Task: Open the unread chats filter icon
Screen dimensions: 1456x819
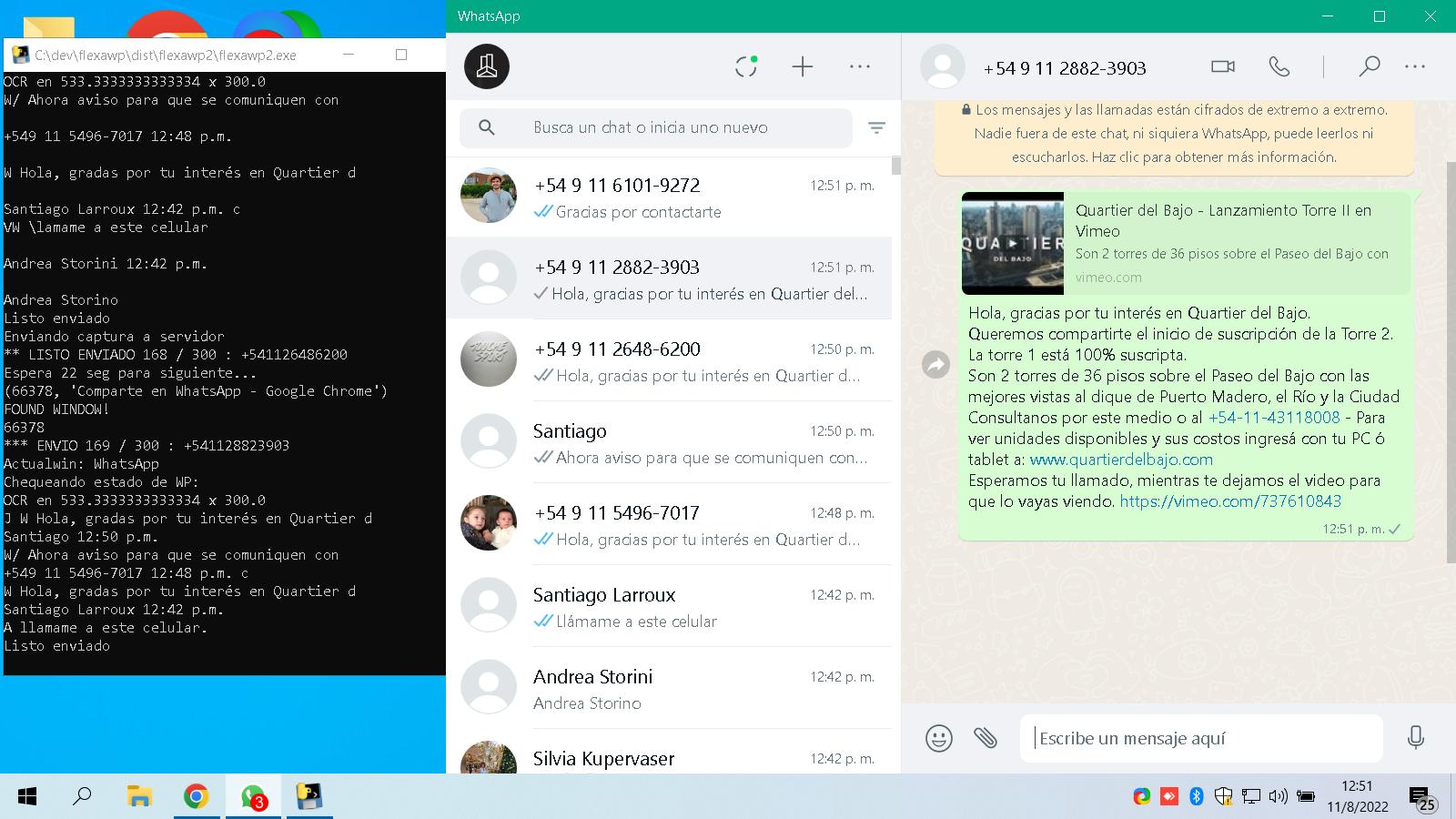Action: click(876, 128)
